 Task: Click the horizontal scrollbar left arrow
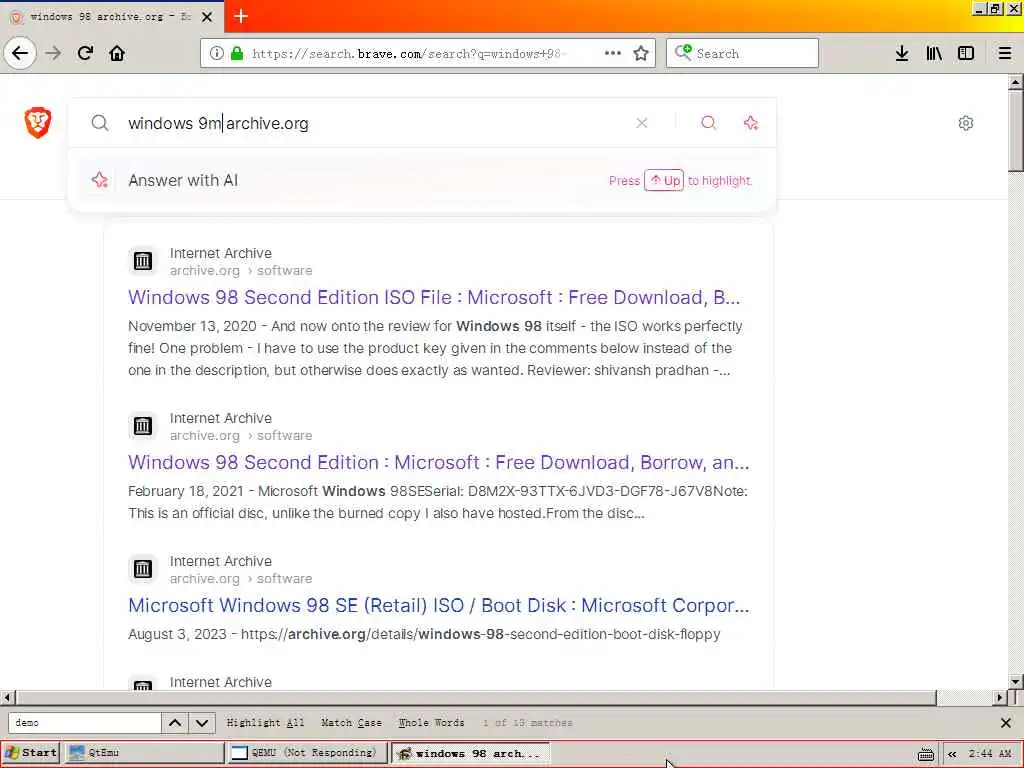[x=7, y=698]
